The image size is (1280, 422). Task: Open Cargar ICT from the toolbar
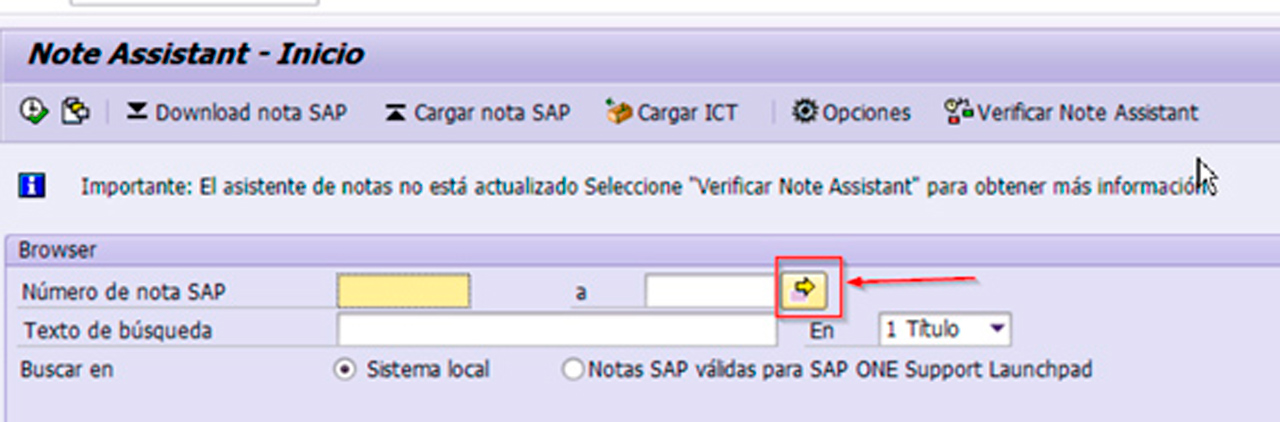672,113
